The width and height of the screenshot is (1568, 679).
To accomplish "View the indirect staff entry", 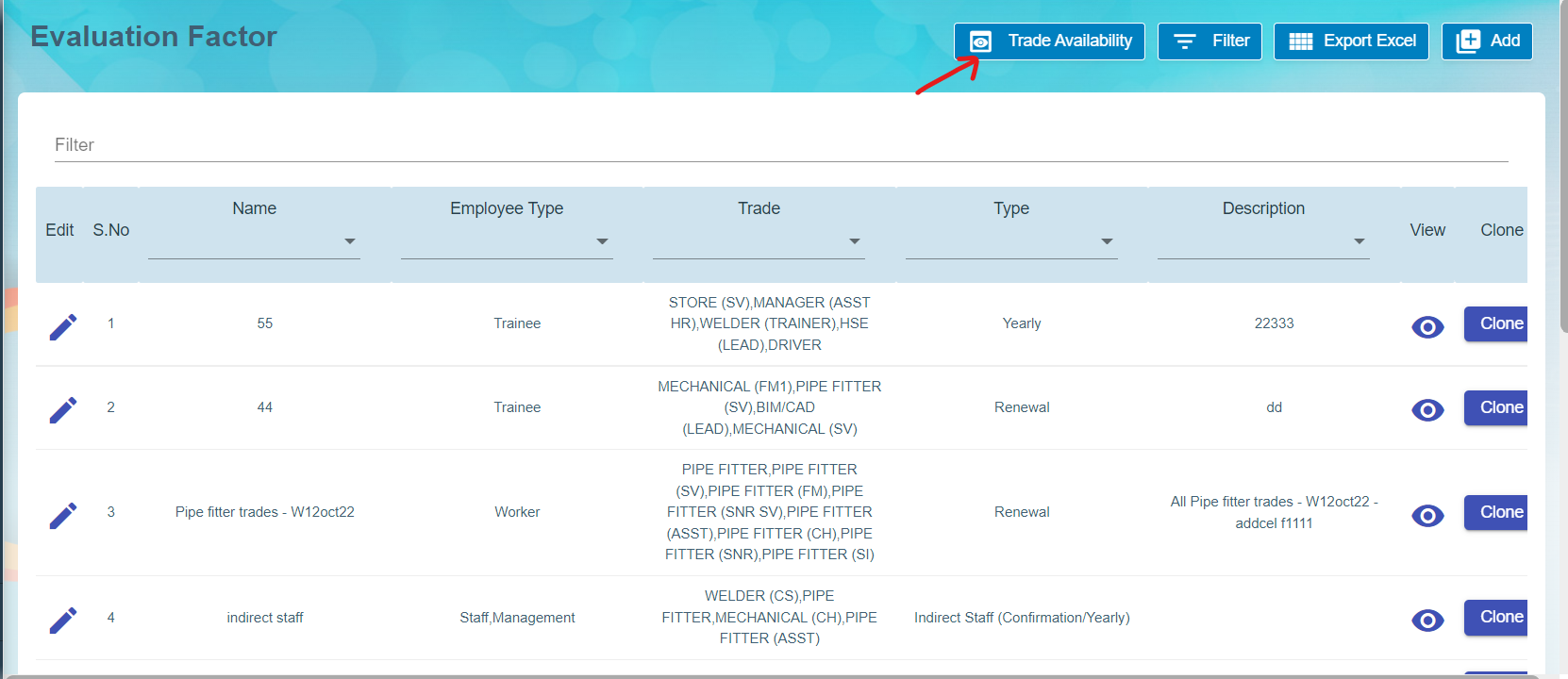I will tap(1427, 621).
